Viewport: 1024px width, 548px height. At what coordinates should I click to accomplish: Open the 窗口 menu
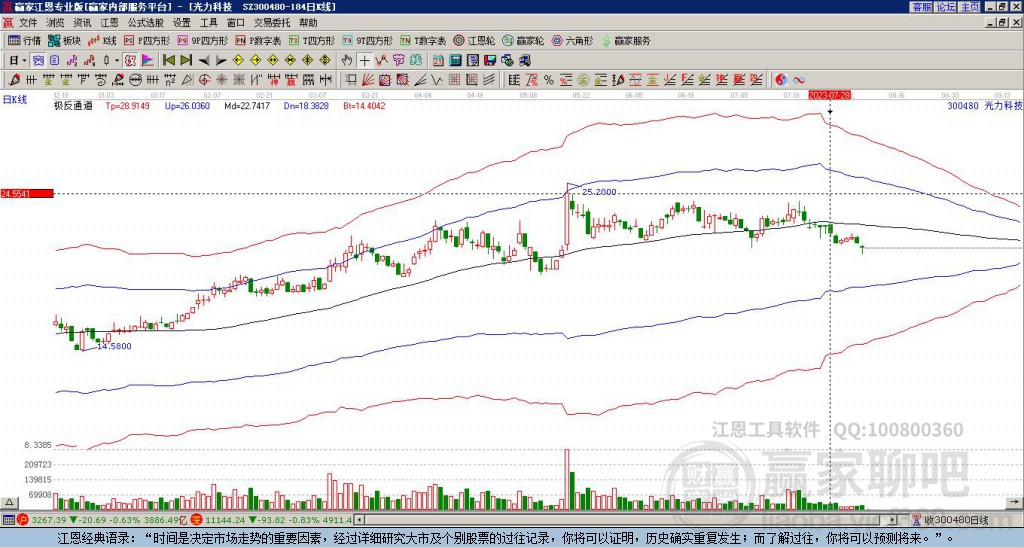point(236,23)
